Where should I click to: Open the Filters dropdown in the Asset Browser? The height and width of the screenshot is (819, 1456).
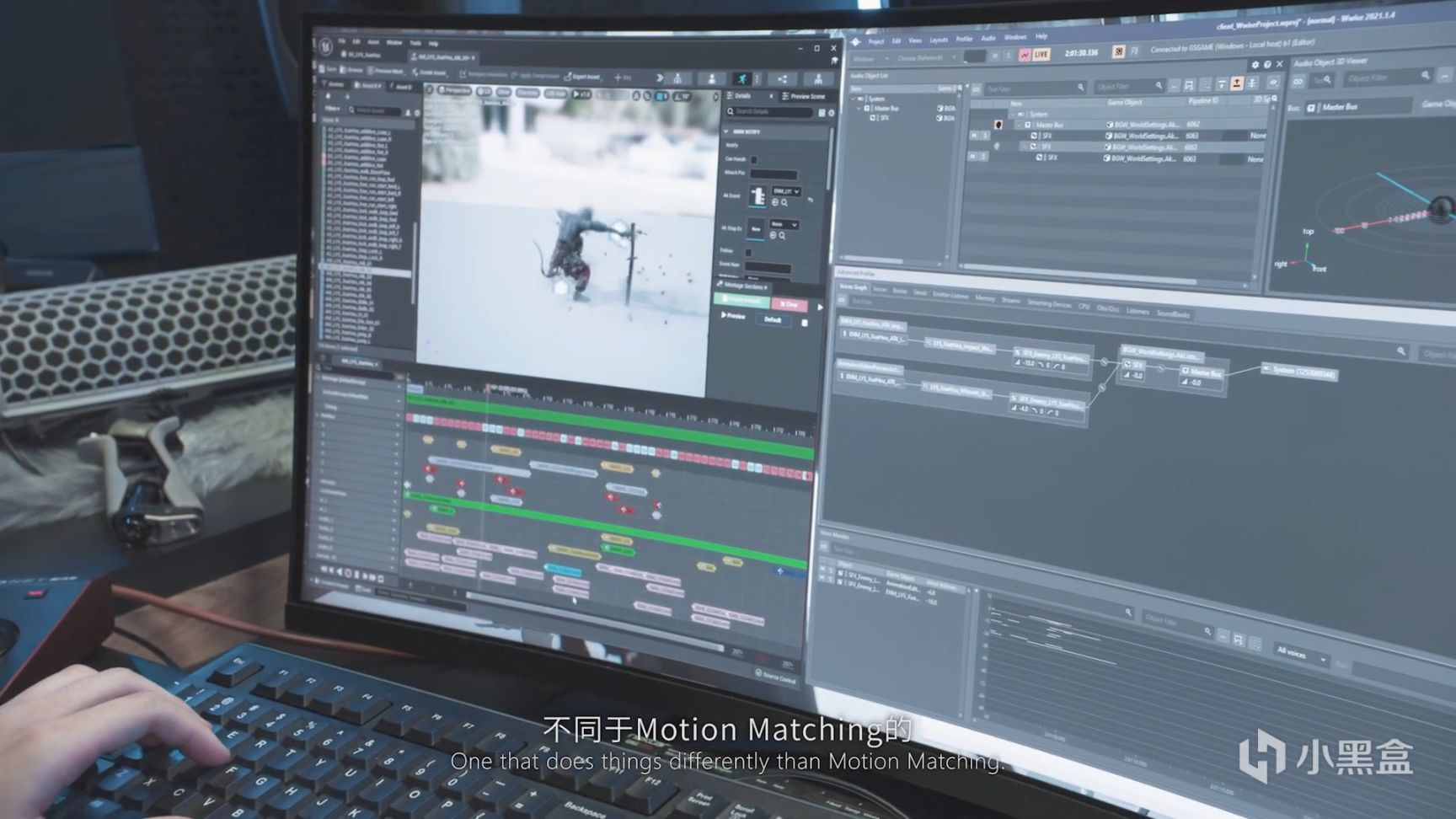click(333, 108)
